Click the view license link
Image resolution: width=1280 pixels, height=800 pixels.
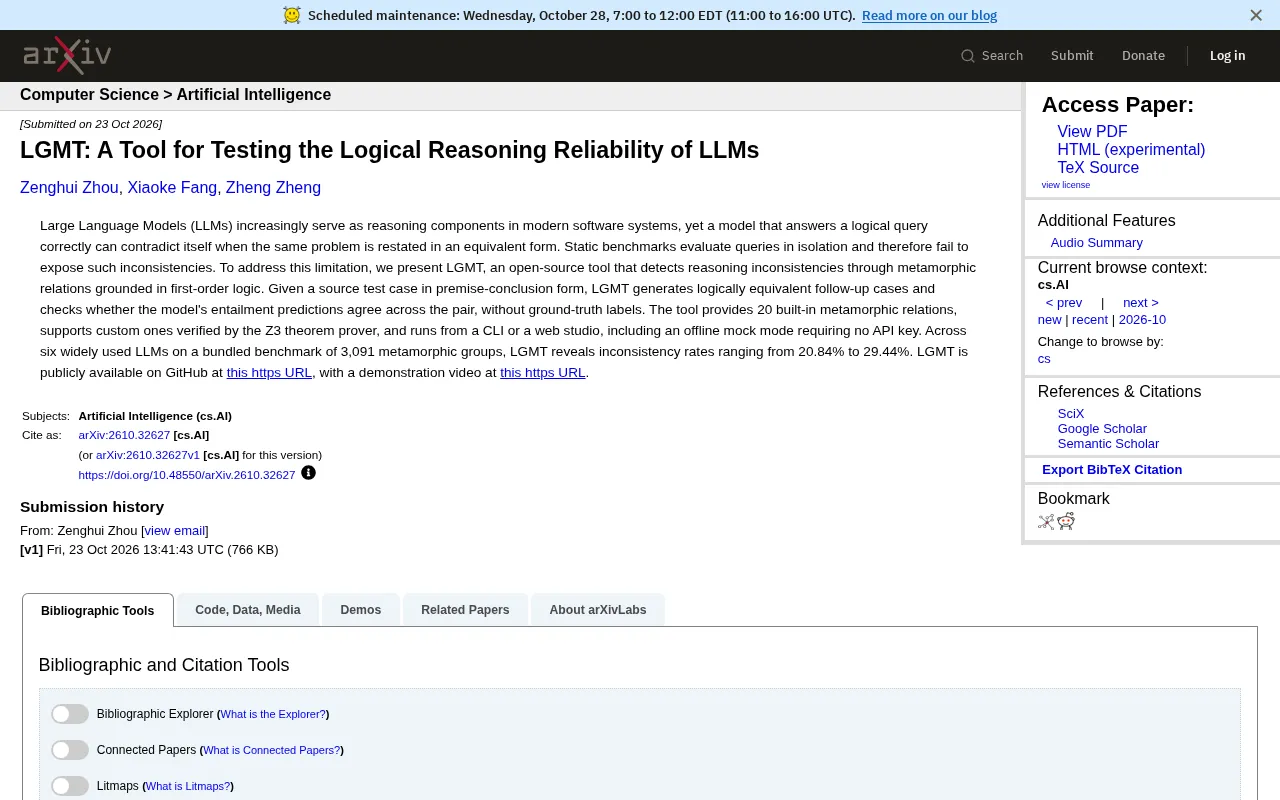tap(1066, 185)
